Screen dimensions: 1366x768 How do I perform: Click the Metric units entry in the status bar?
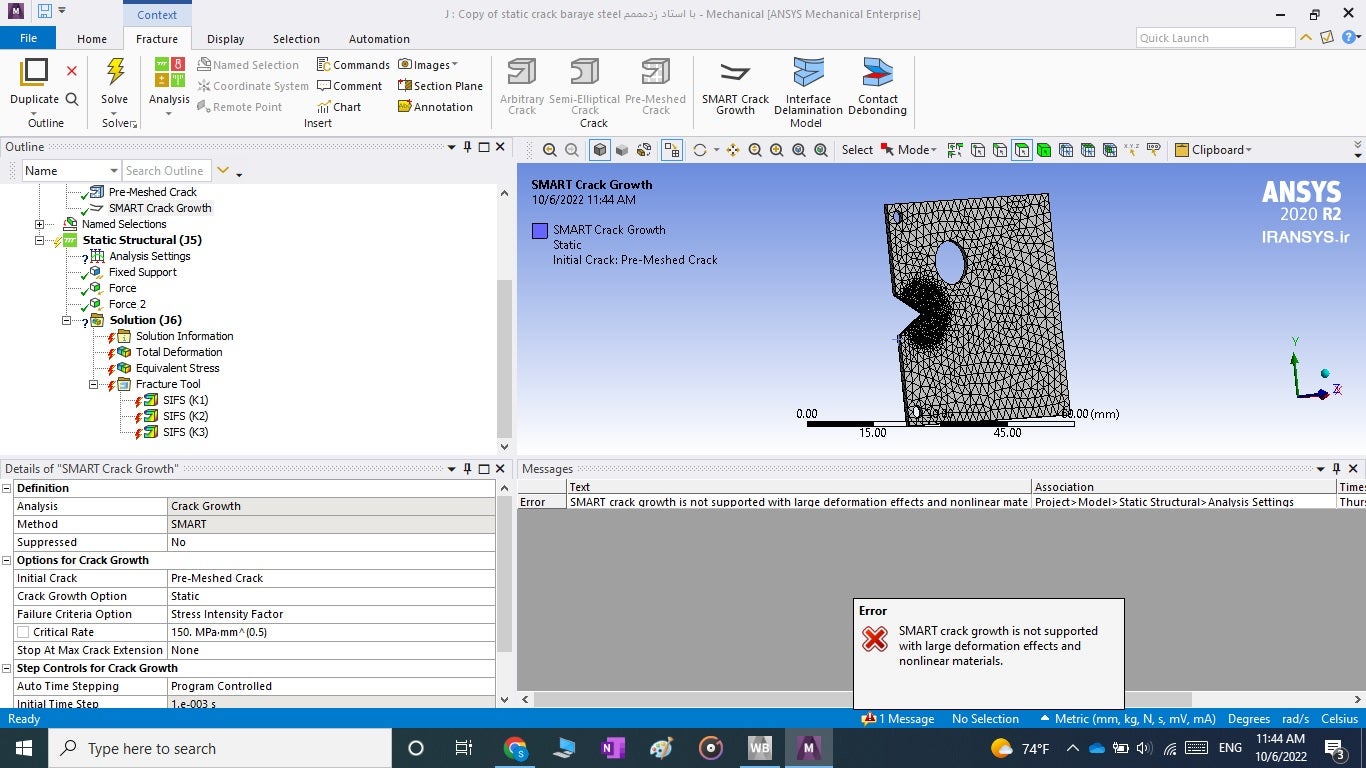point(1127,719)
